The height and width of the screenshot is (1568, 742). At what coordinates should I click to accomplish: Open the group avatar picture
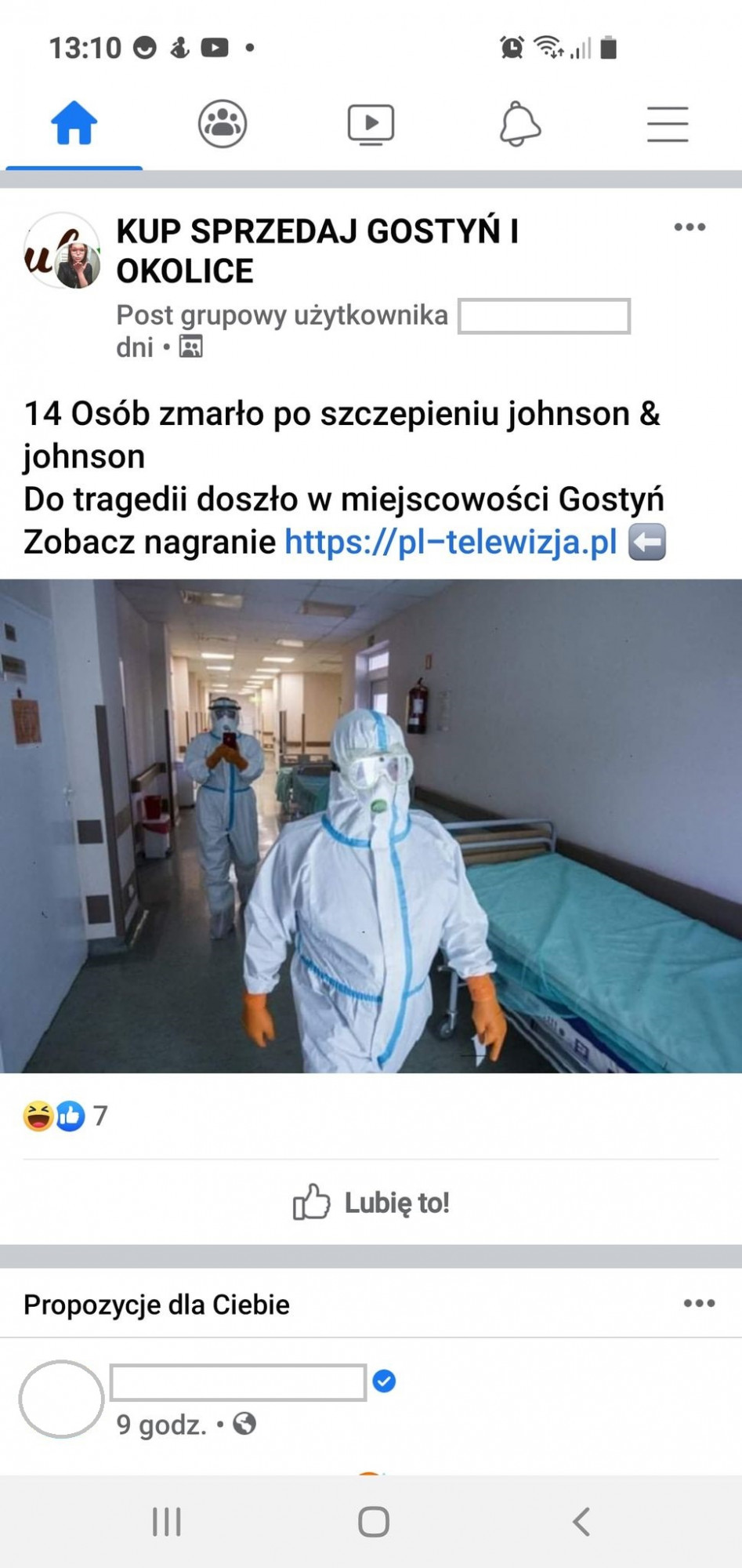pos(62,251)
